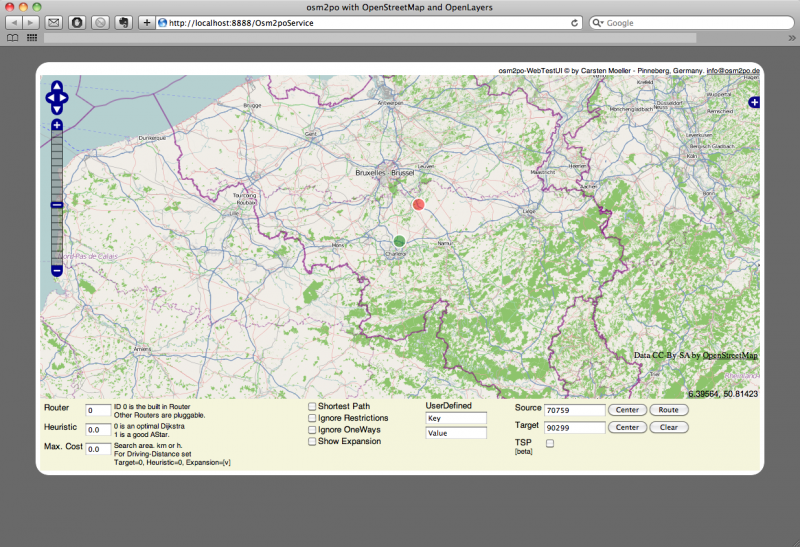Click the green source marker on the map
The height and width of the screenshot is (547, 800).
pyautogui.click(x=399, y=241)
